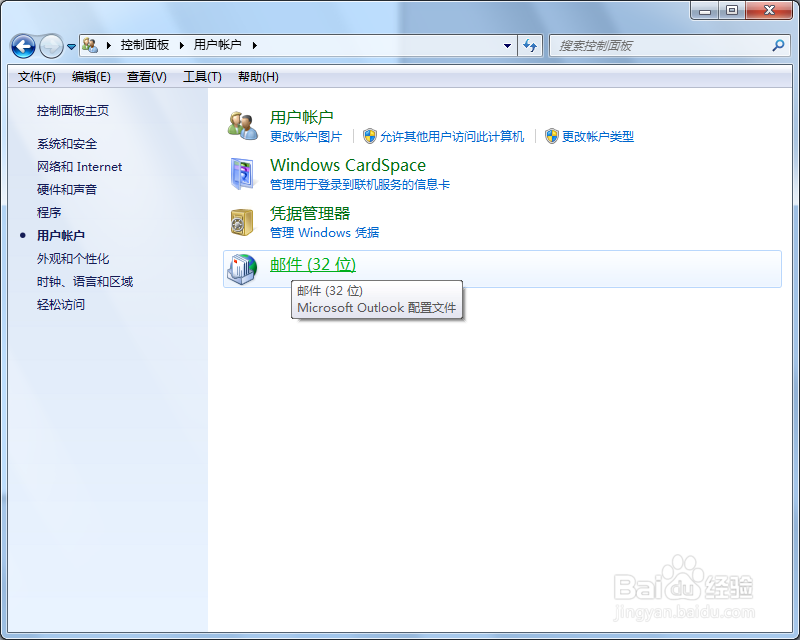Open 凭据管理器 credential manager icon
This screenshot has height=640, width=800.
242,221
